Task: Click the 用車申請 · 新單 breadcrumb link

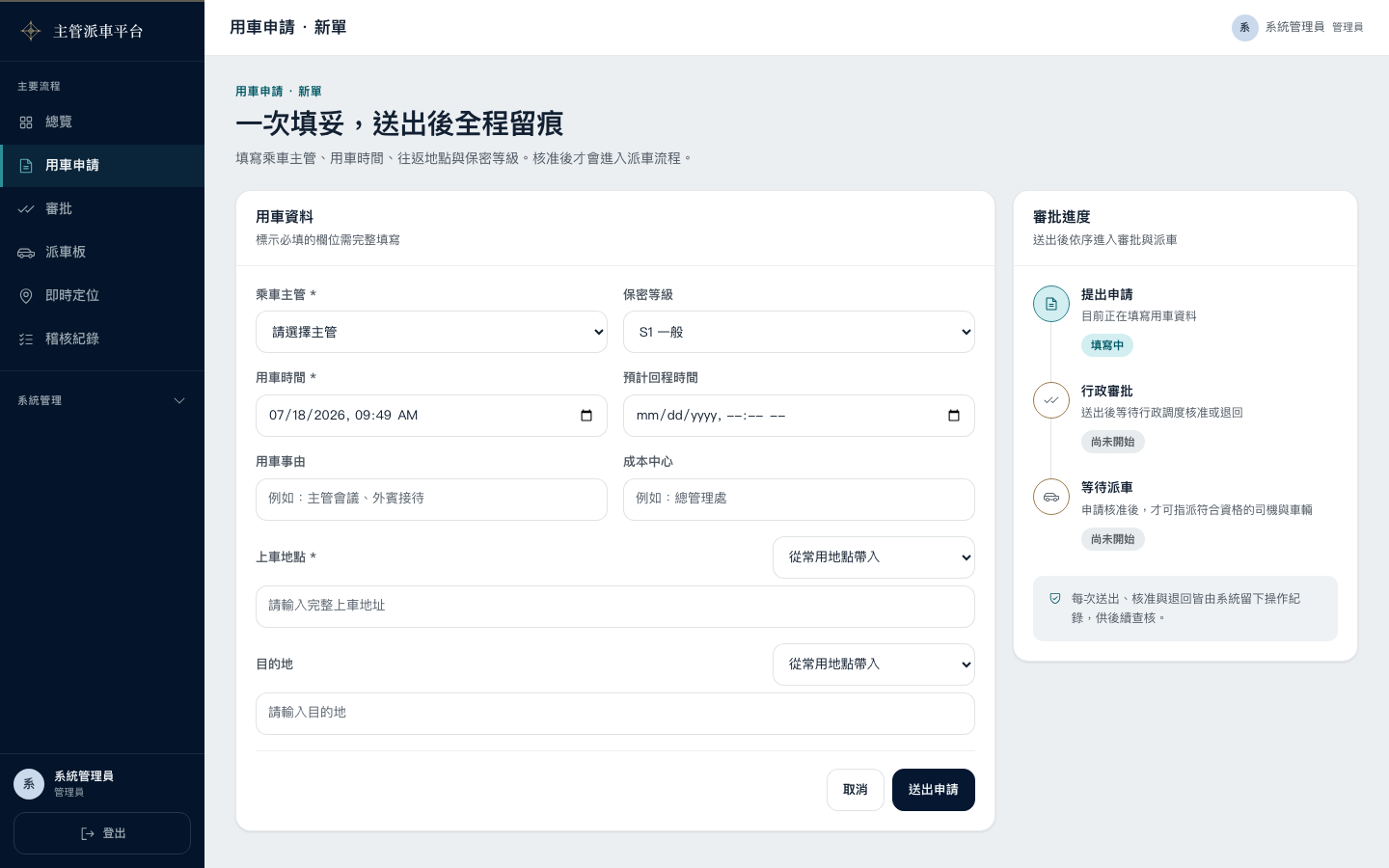Action: point(279,92)
